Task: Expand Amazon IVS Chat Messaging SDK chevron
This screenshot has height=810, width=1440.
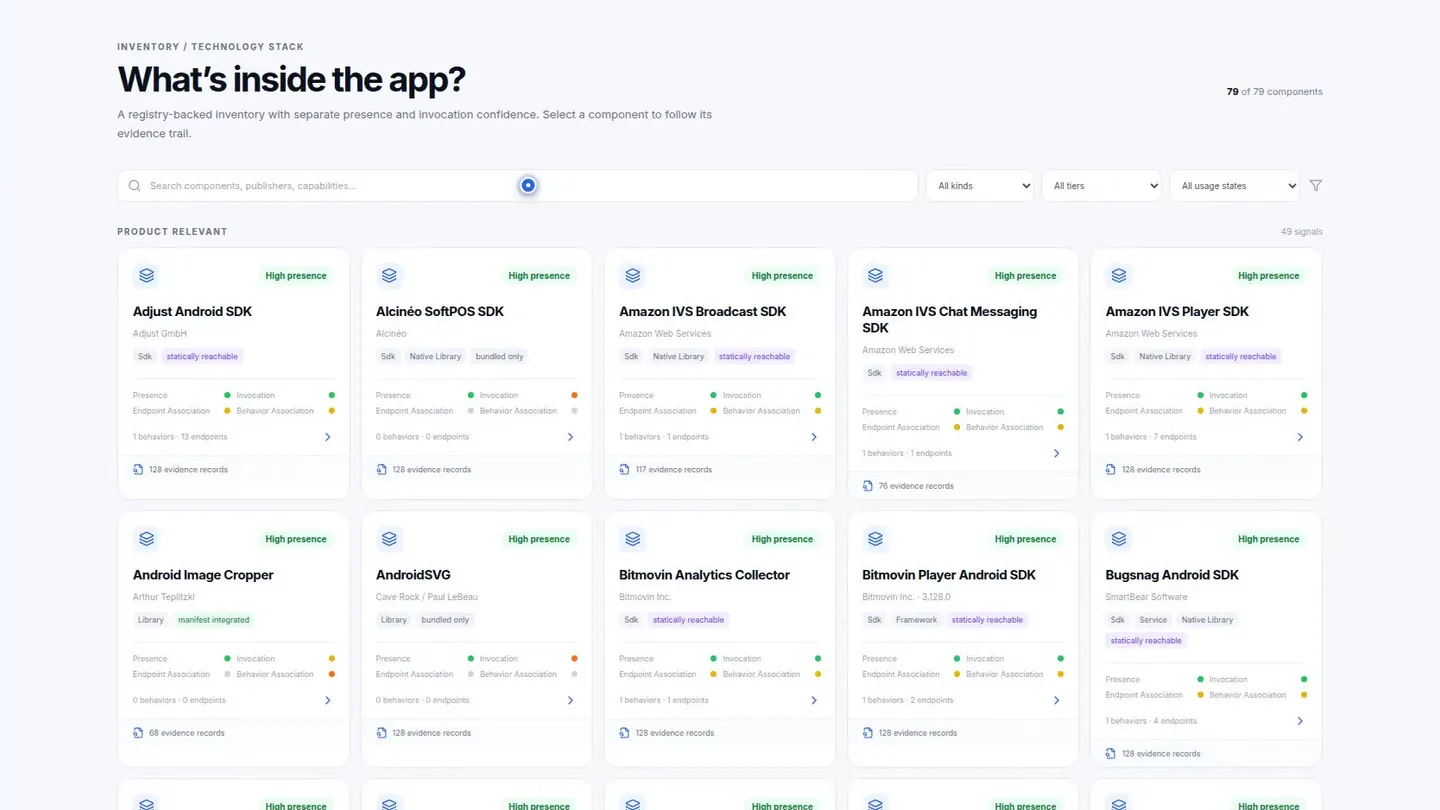Action: tap(1056, 454)
